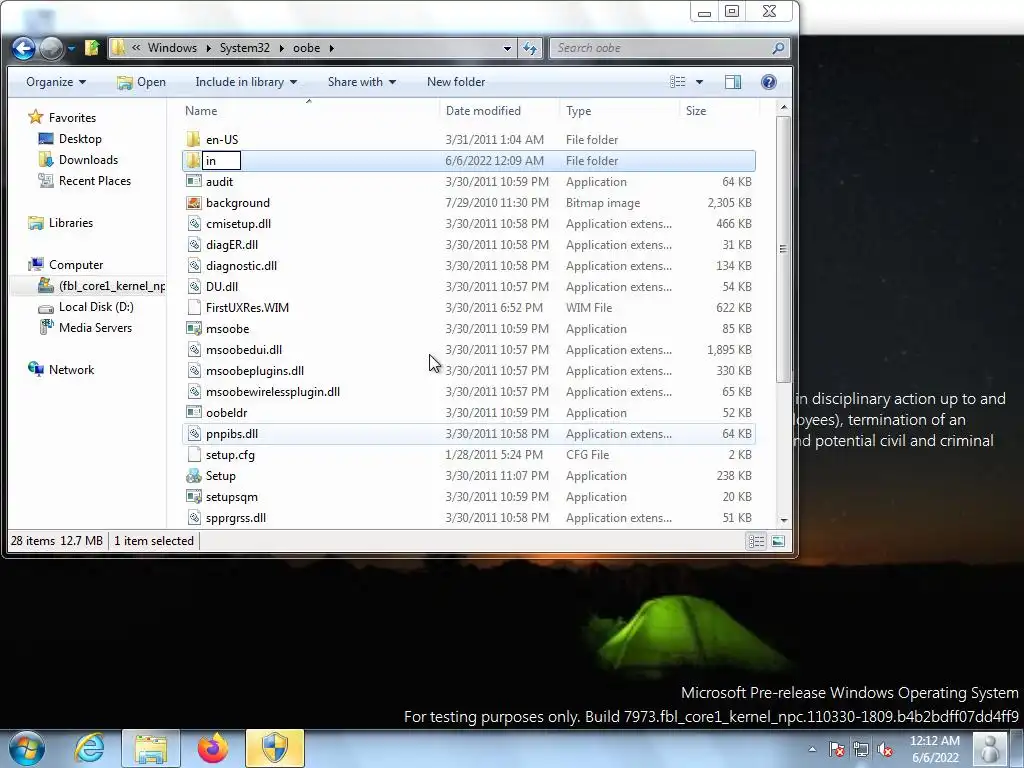
Task: Click the Up folder icon
Action: (x=92, y=48)
